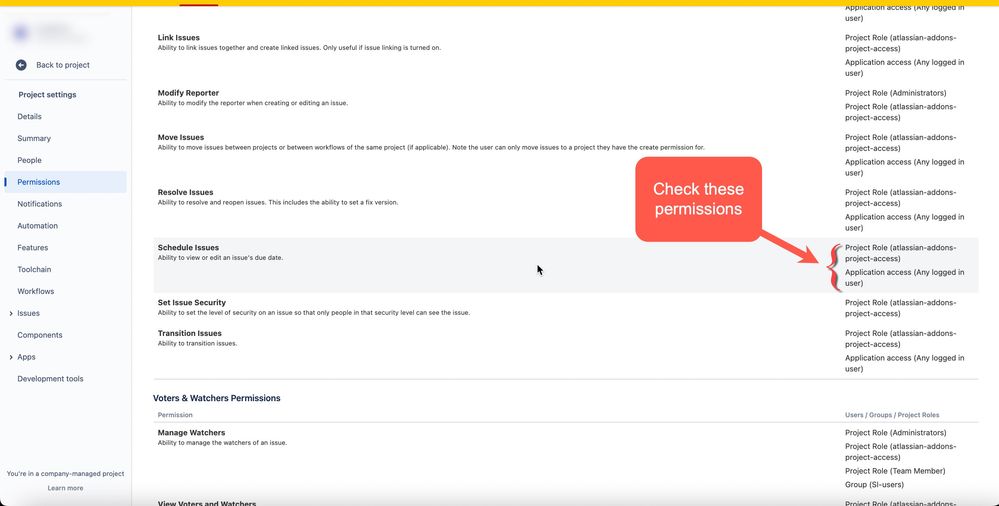Click Project Role (Team Member) entry

tap(895, 471)
